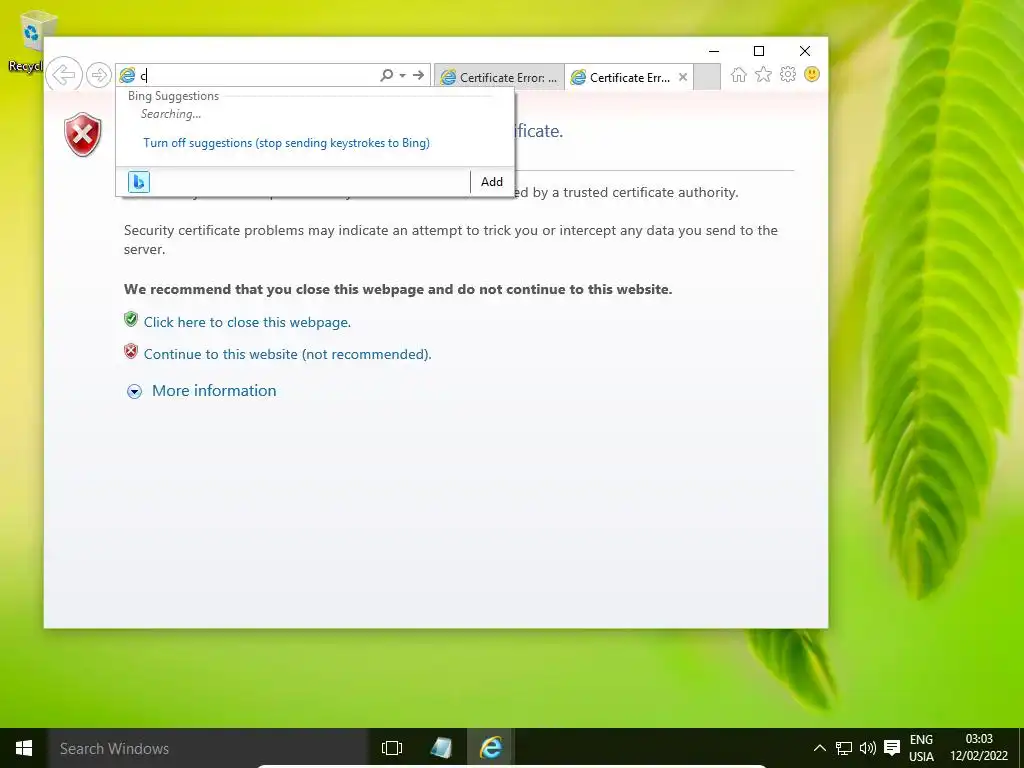Screen dimensions: 1024x768
Task: Click the smiley feedback icon
Action: point(812,74)
